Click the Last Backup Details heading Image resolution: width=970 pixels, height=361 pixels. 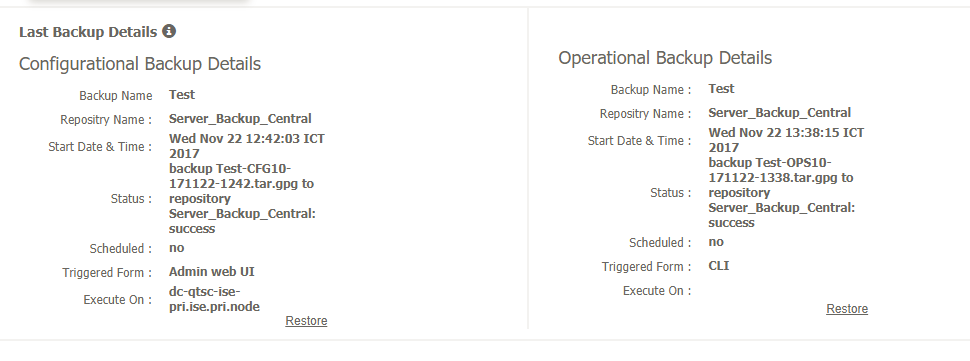coord(88,32)
